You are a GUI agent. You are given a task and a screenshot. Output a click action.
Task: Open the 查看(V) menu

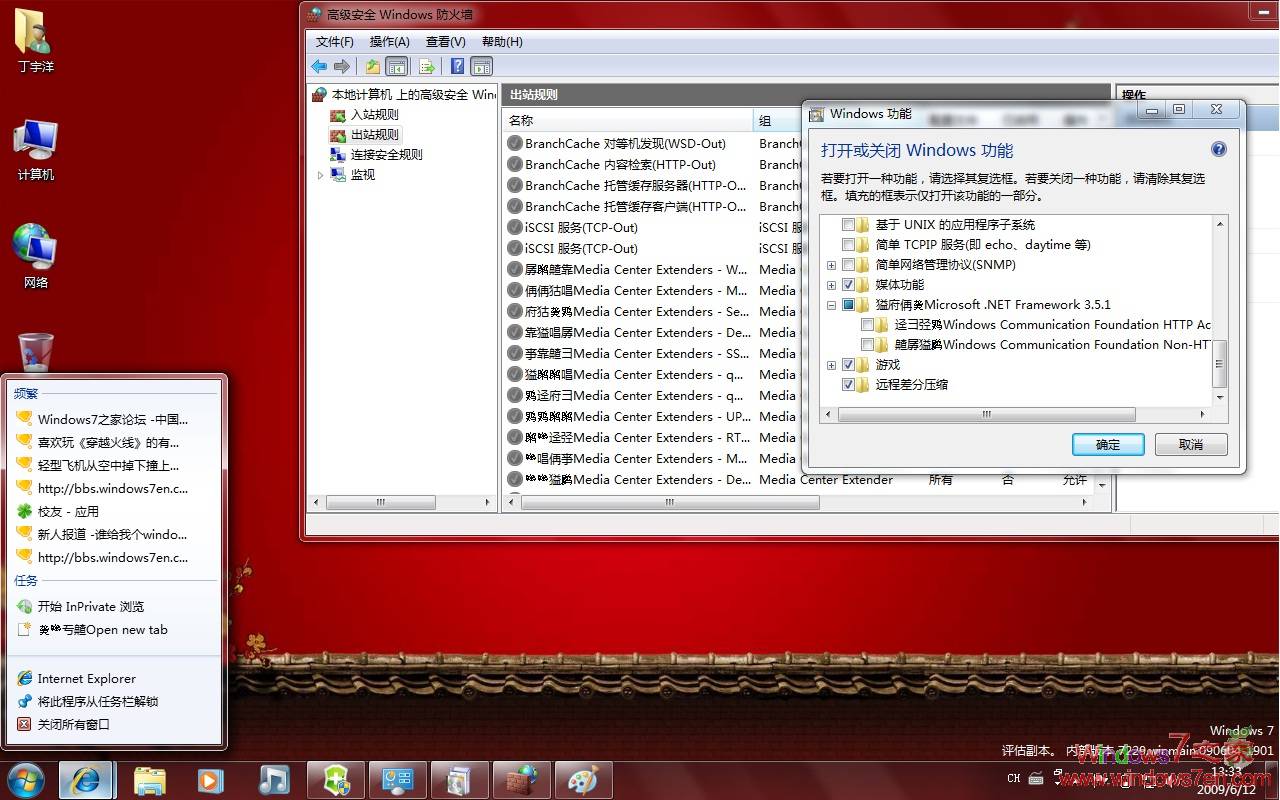[446, 41]
